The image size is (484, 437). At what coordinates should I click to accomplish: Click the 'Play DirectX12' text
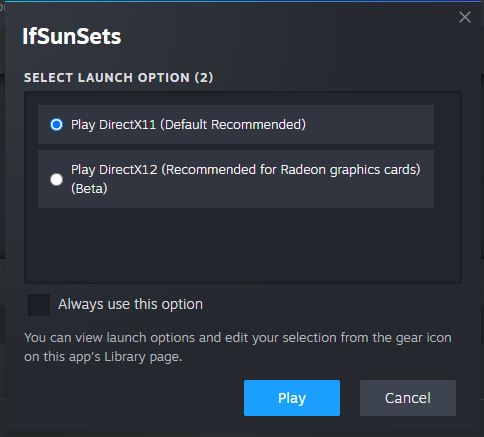[x=114, y=170]
